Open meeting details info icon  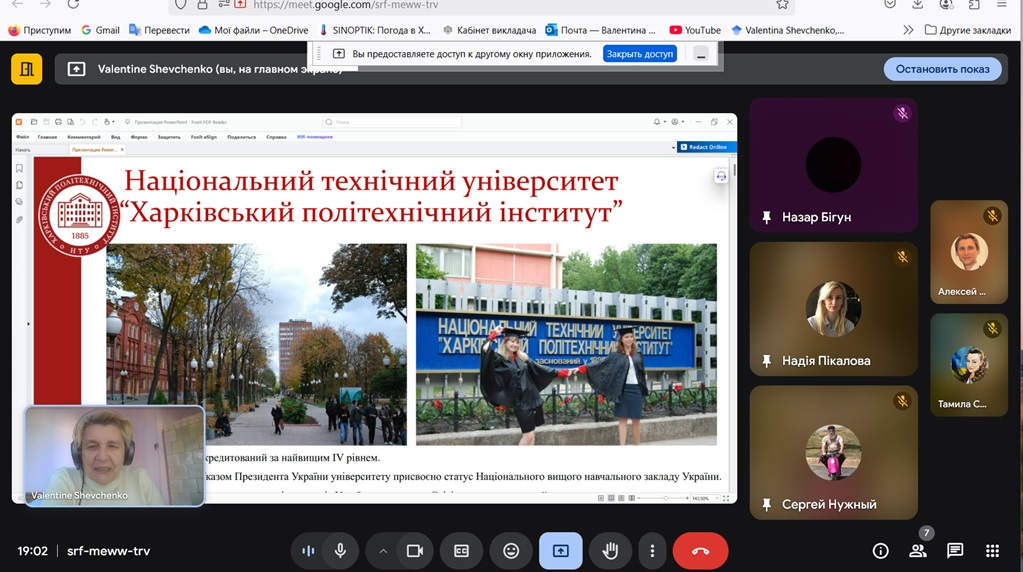tap(880, 551)
